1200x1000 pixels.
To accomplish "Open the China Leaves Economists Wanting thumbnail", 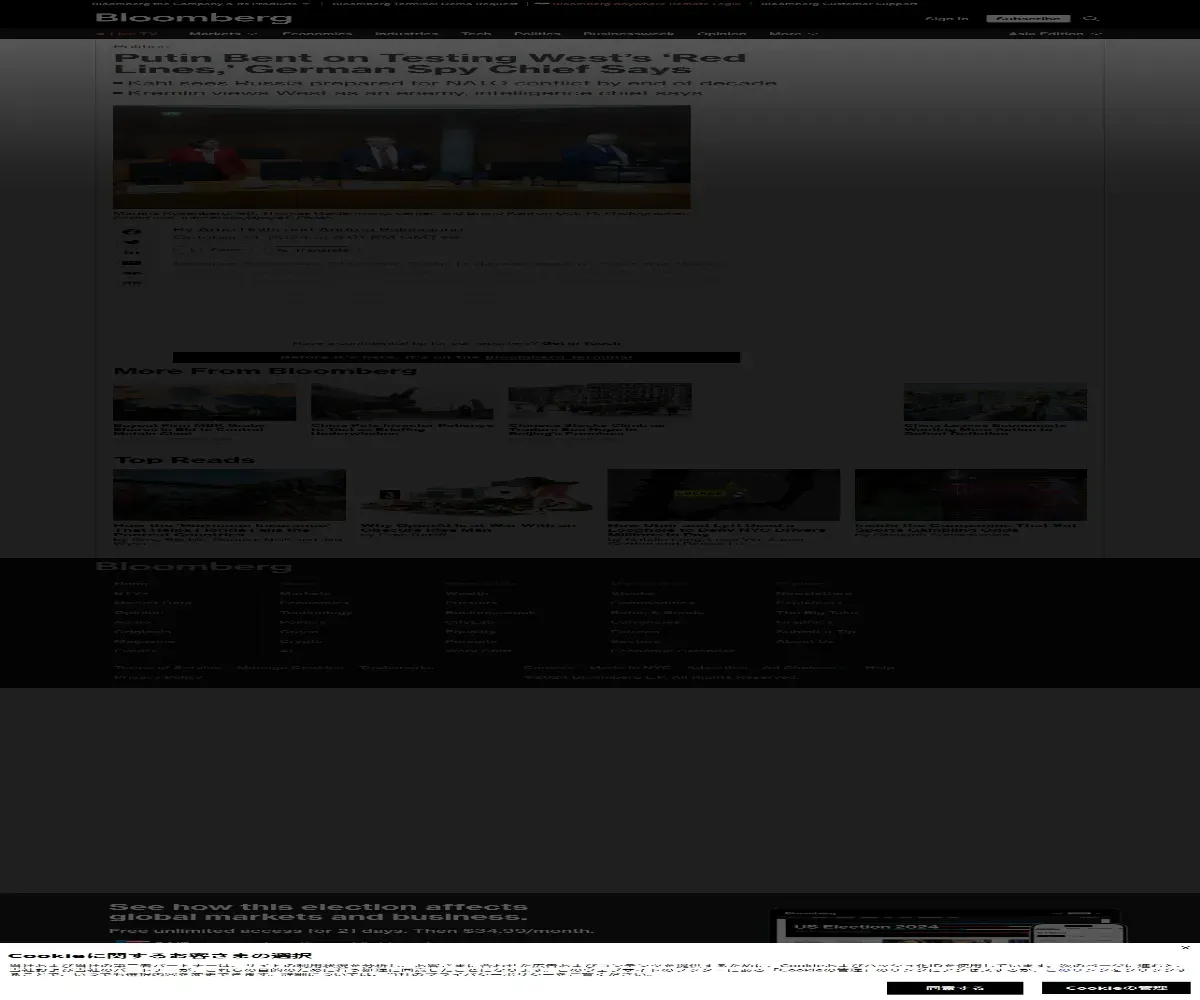I will tap(995, 401).
